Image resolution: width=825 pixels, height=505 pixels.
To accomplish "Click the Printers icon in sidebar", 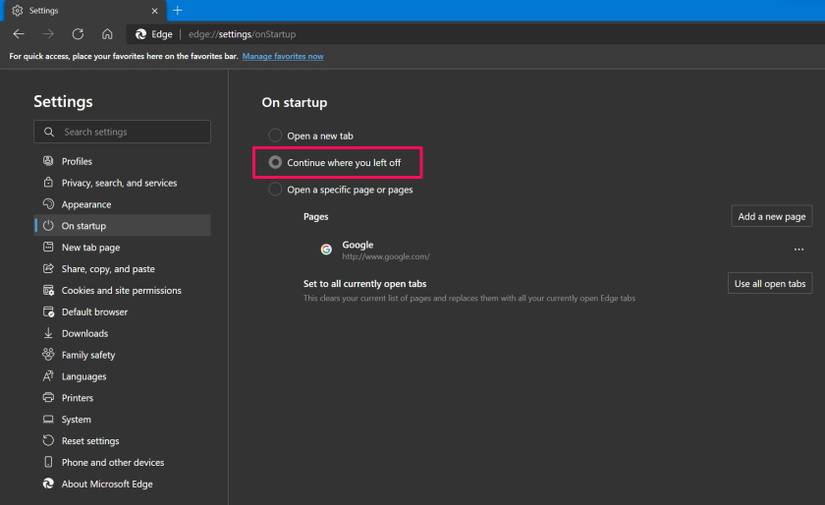I will 48,398.
